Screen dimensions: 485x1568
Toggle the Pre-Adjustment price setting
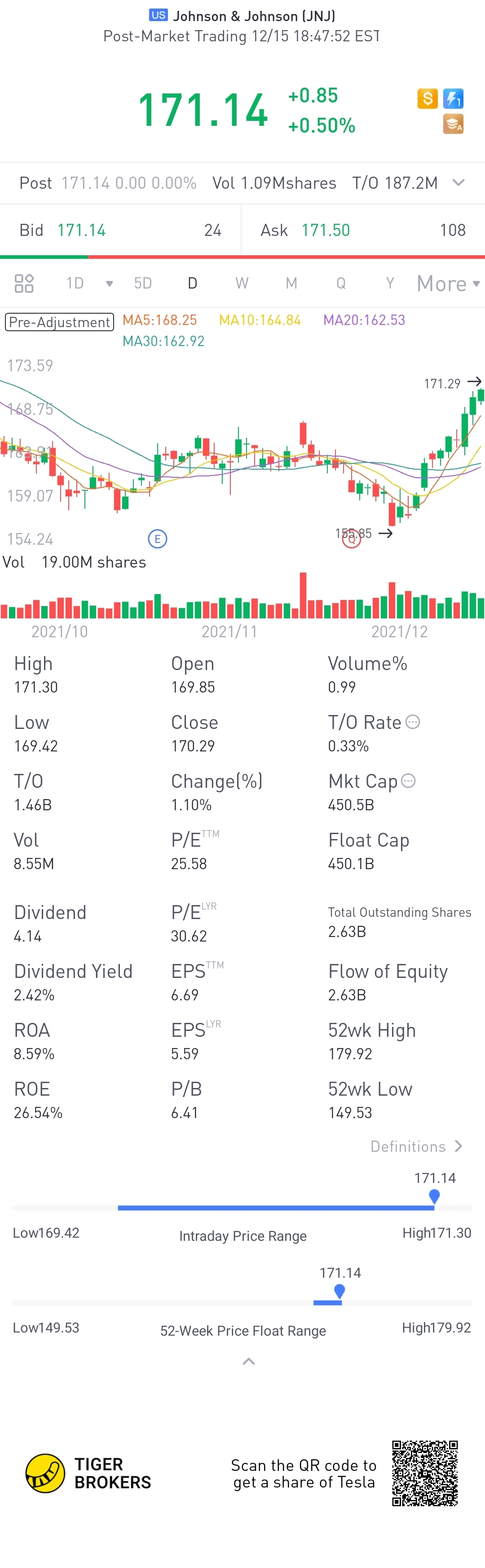click(59, 322)
